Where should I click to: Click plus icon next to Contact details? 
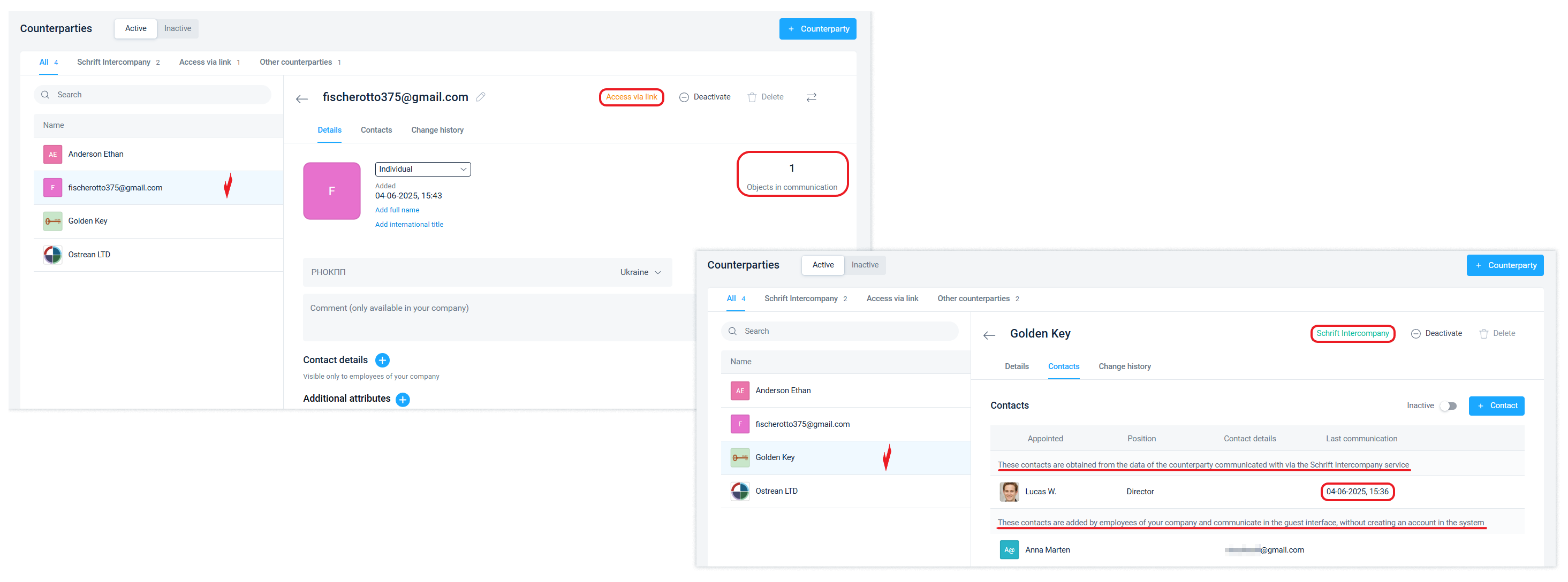click(x=382, y=360)
